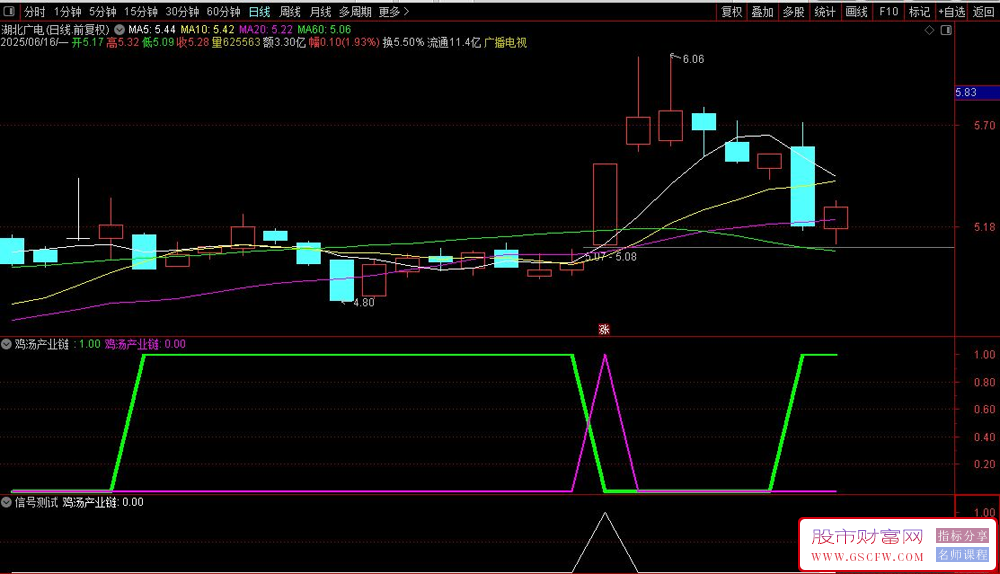Activate the 画线 drawing tools
The image size is (1000, 574).
857,11
